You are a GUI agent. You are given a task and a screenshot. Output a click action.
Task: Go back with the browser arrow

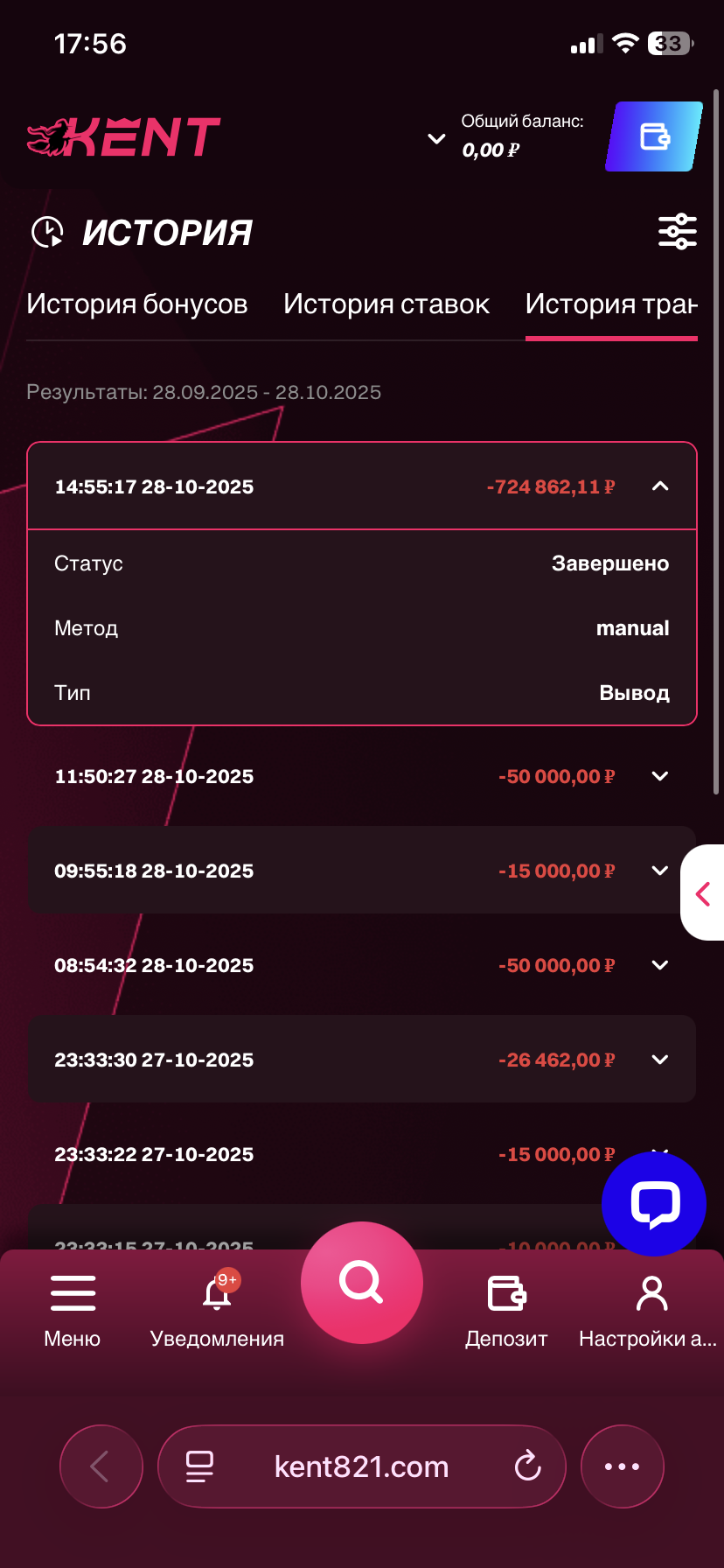101,1466
